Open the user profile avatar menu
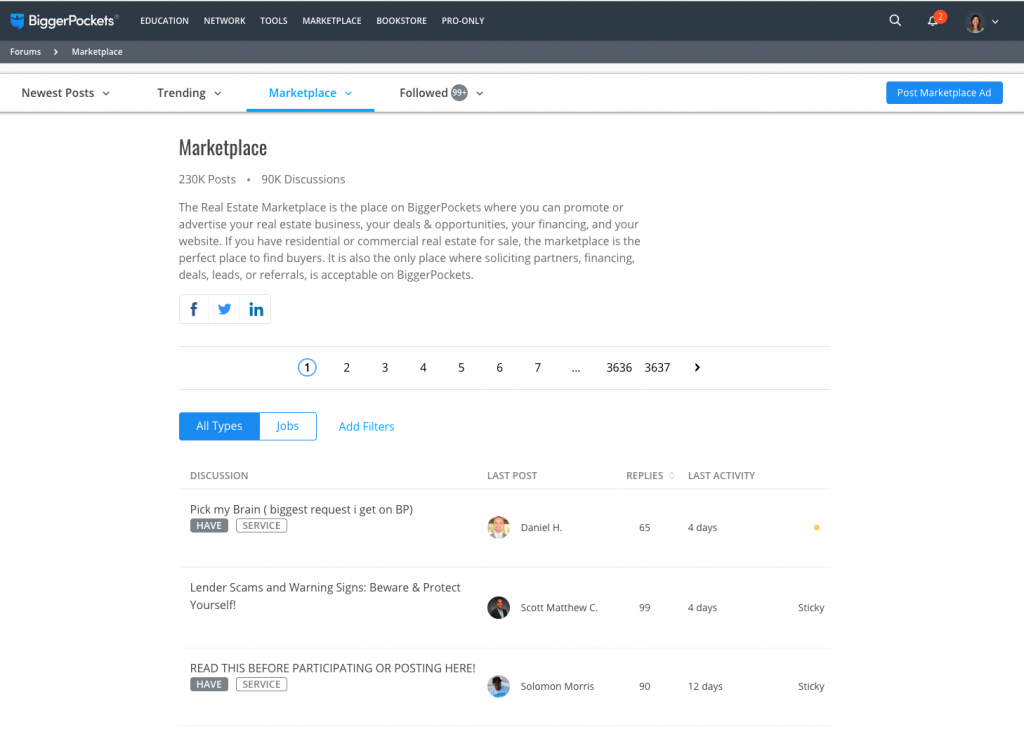The height and width of the screenshot is (732, 1024). tap(975, 22)
